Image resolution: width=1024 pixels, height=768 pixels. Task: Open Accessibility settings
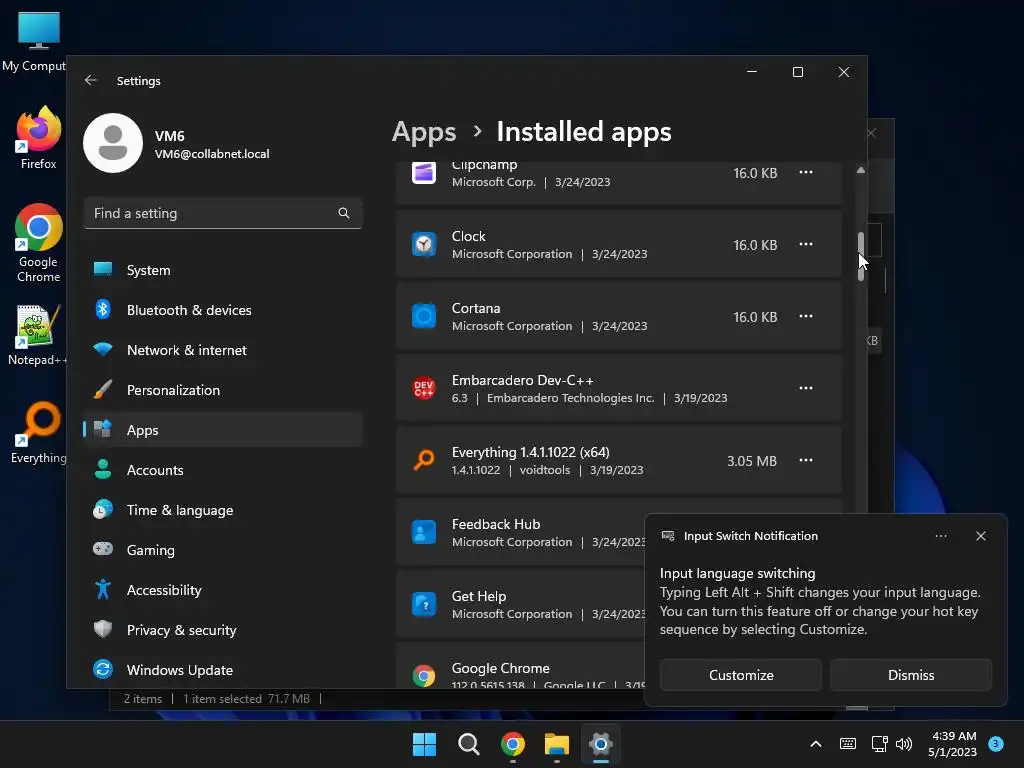[223, 590]
